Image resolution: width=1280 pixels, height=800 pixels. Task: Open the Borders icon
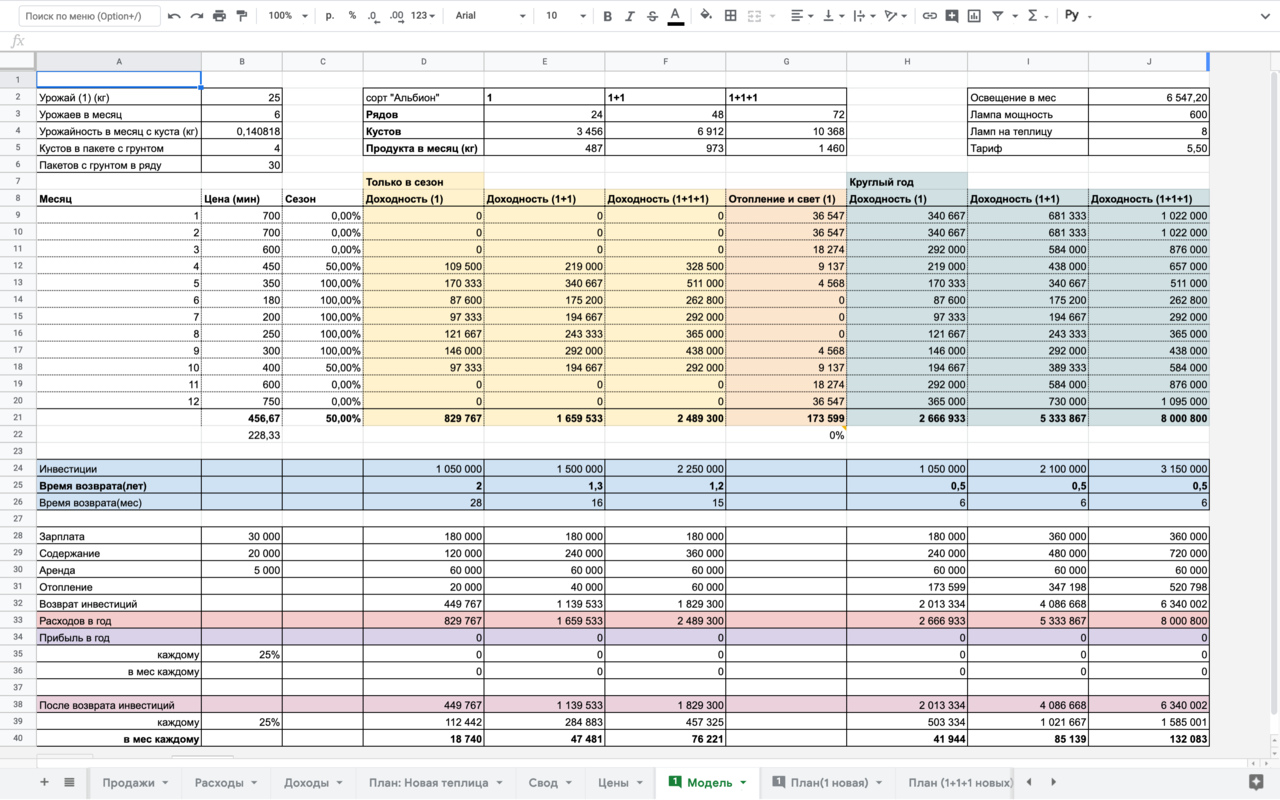tap(731, 16)
